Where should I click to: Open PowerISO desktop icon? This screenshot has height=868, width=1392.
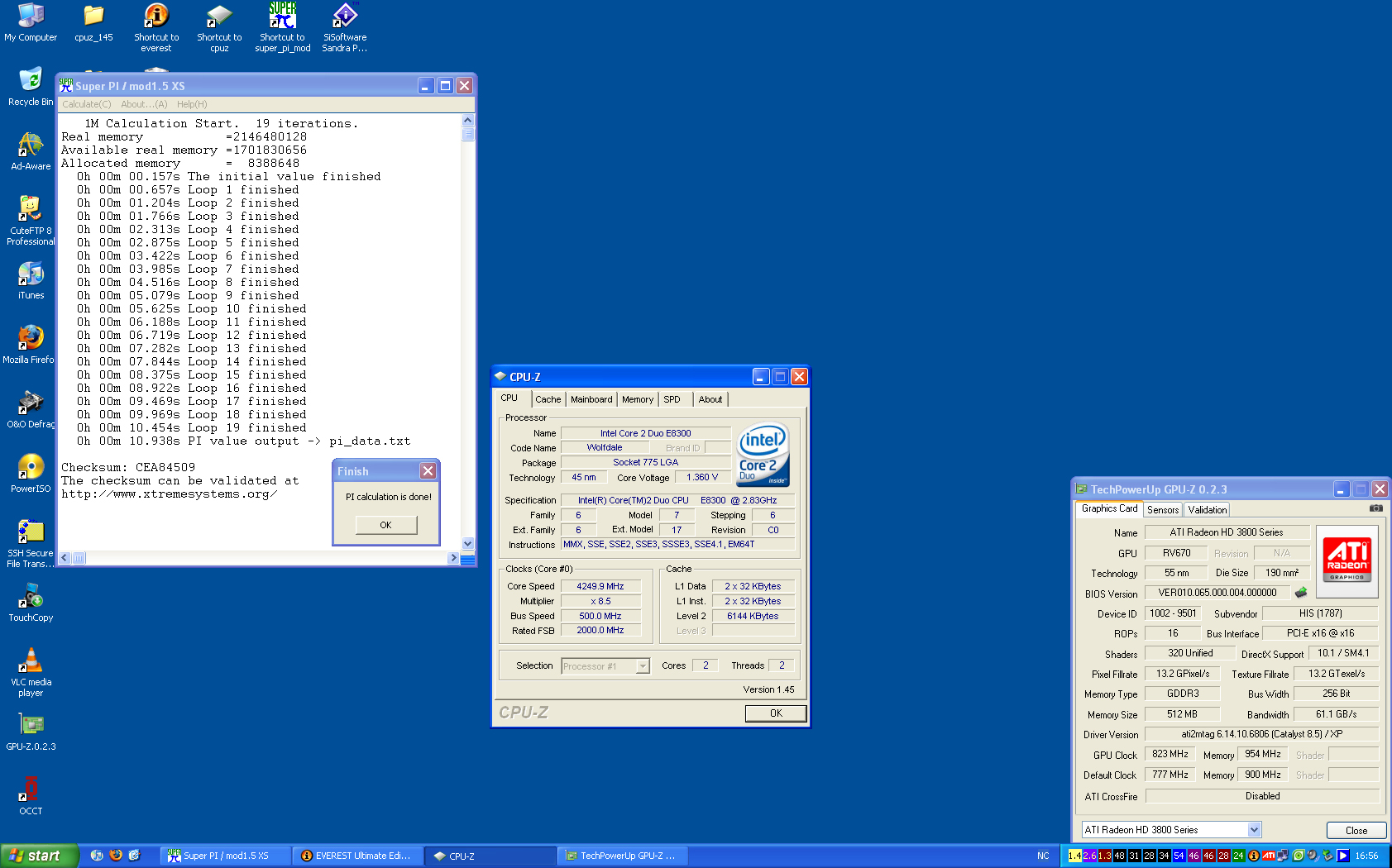31,474
